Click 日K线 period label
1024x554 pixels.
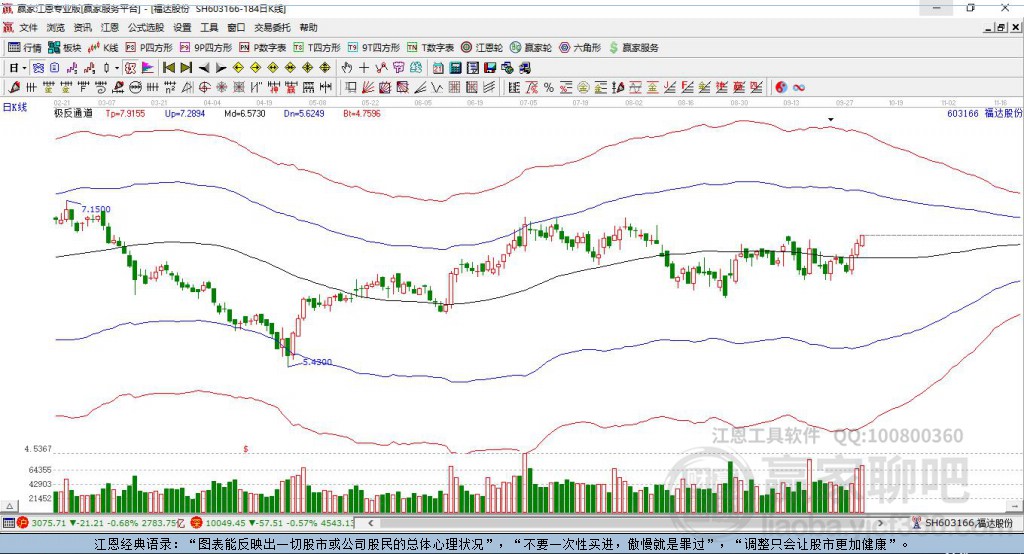(x=15, y=107)
